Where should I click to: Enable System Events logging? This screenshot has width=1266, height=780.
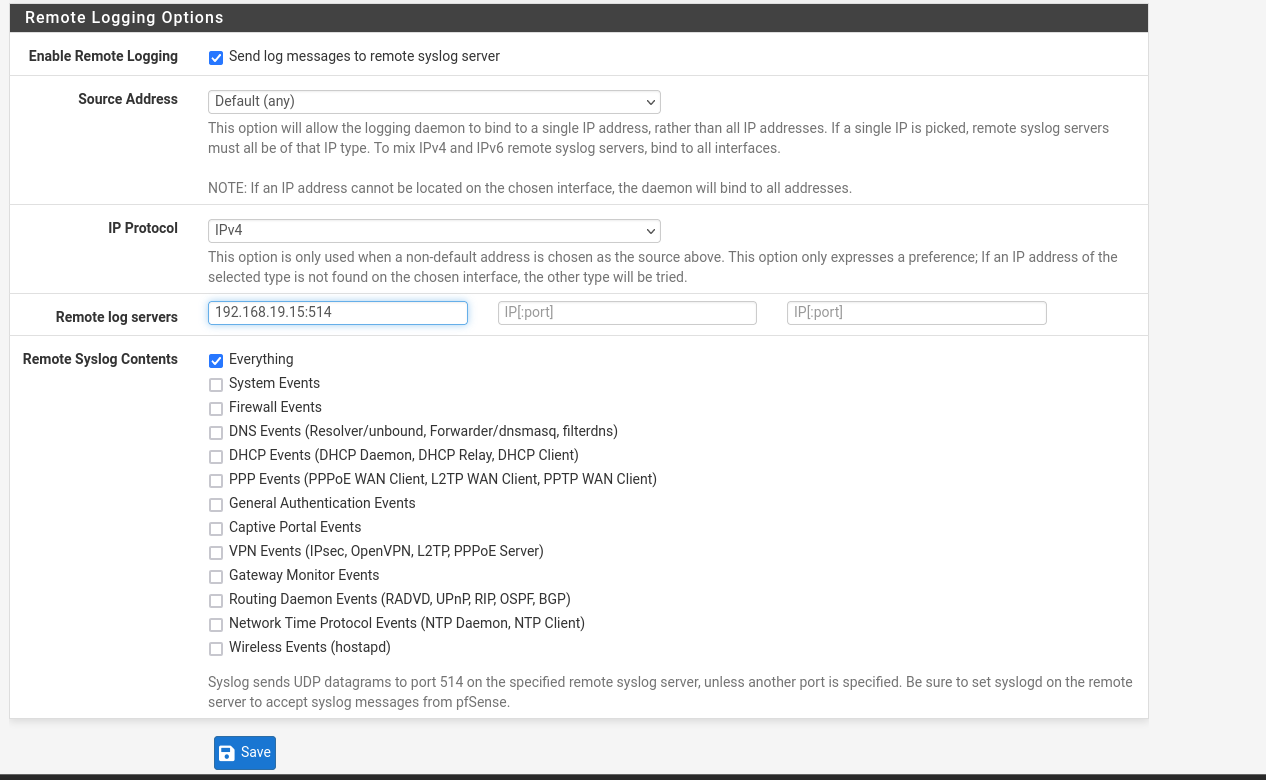point(216,385)
